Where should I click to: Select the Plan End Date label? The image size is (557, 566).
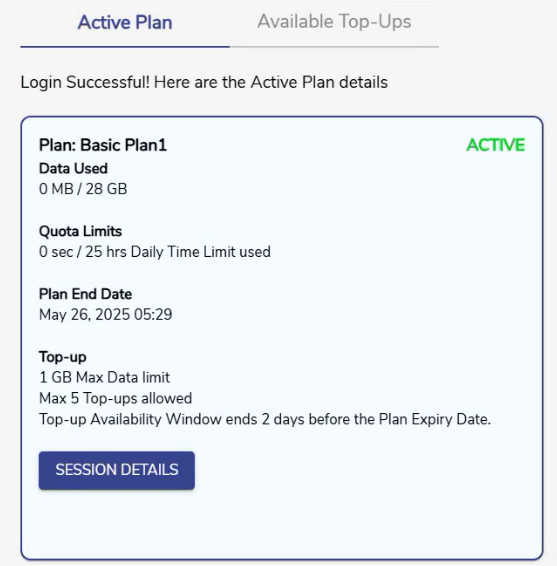coord(86,294)
